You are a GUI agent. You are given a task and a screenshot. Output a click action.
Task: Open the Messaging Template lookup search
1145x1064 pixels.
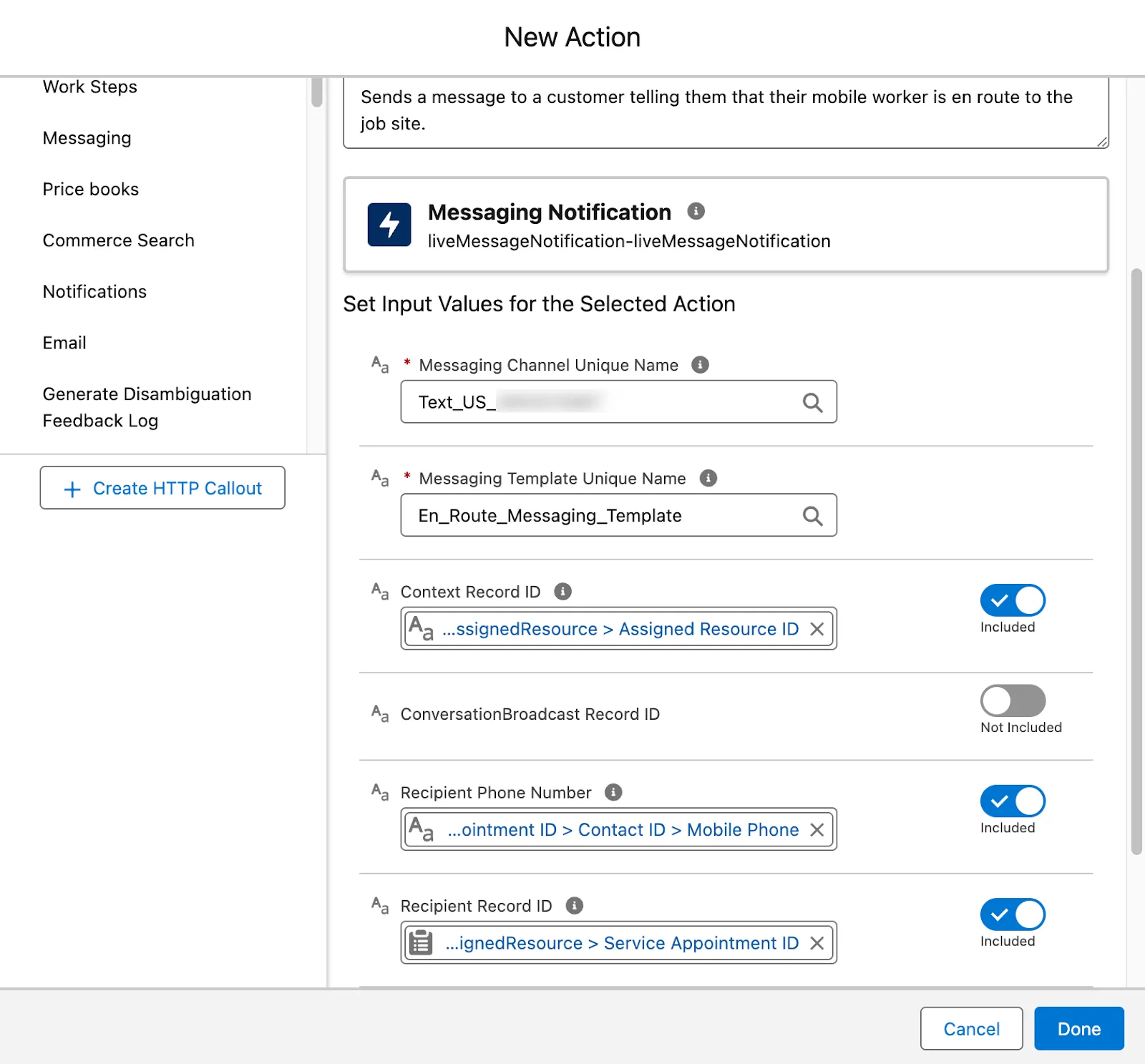click(812, 516)
